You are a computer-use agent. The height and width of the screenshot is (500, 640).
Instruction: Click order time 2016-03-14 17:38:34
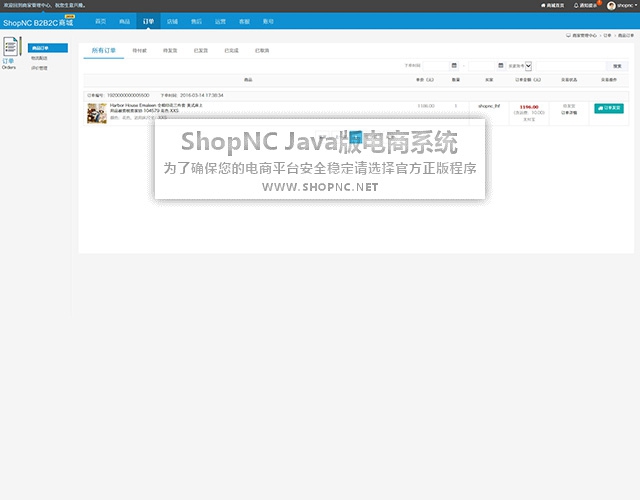pyautogui.click(x=202, y=95)
